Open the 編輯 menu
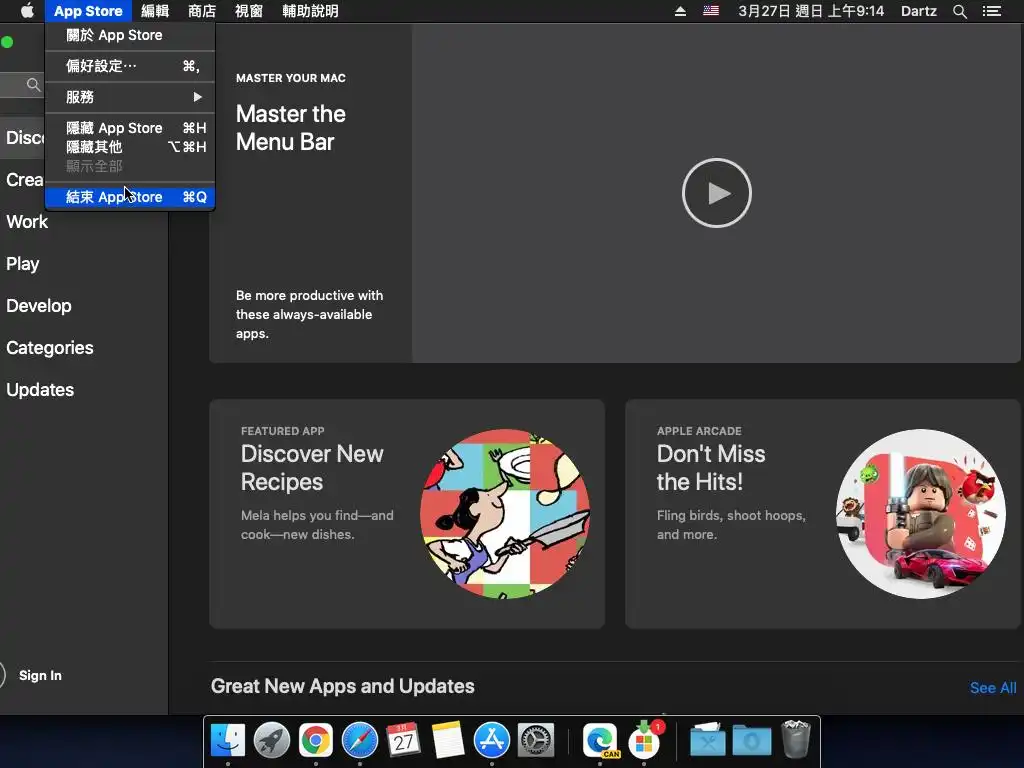Viewport: 1024px width, 768px height. point(155,11)
